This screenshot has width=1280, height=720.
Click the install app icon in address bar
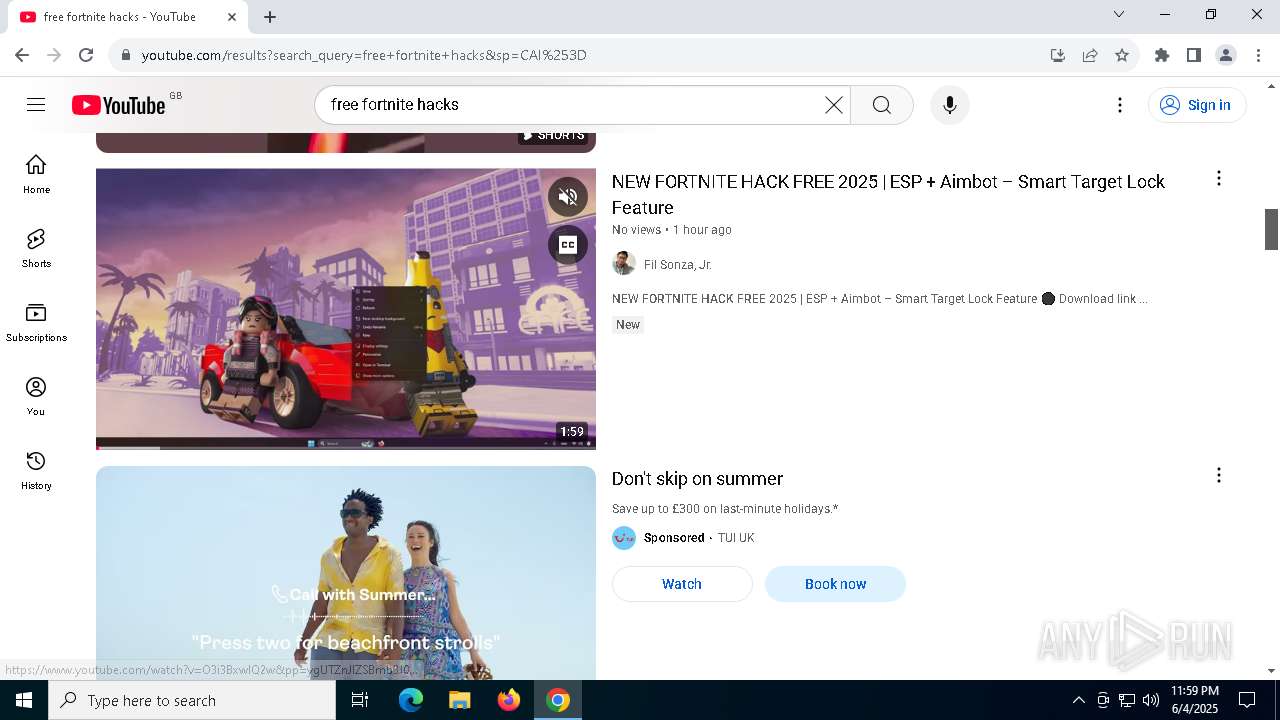click(1058, 55)
